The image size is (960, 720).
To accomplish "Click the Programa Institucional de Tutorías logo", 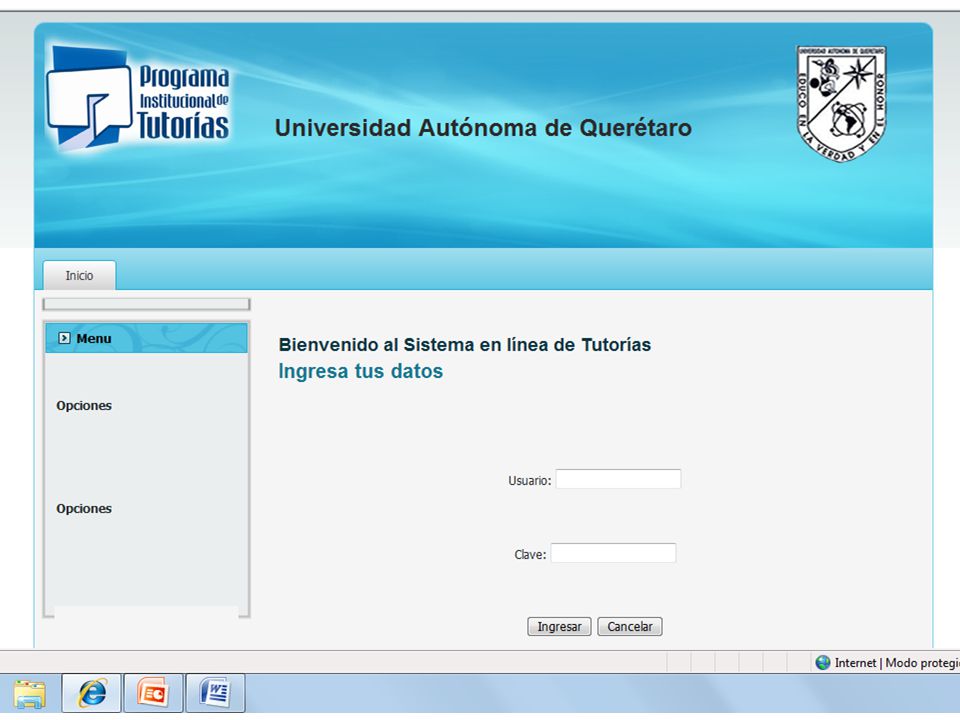I will click(x=138, y=99).
